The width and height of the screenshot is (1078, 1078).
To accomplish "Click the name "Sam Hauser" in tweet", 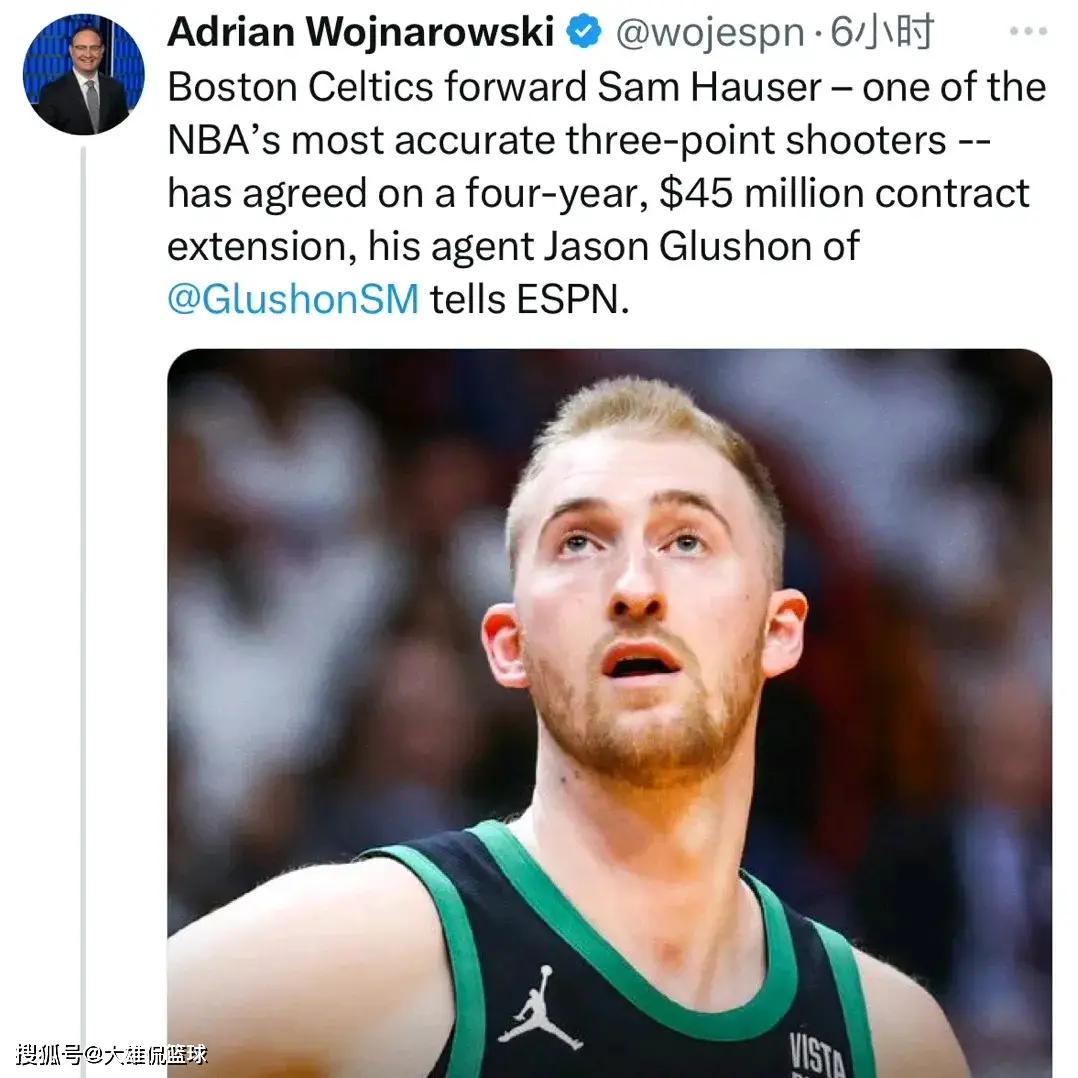I will pyautogui.click(x=710, y=87).
